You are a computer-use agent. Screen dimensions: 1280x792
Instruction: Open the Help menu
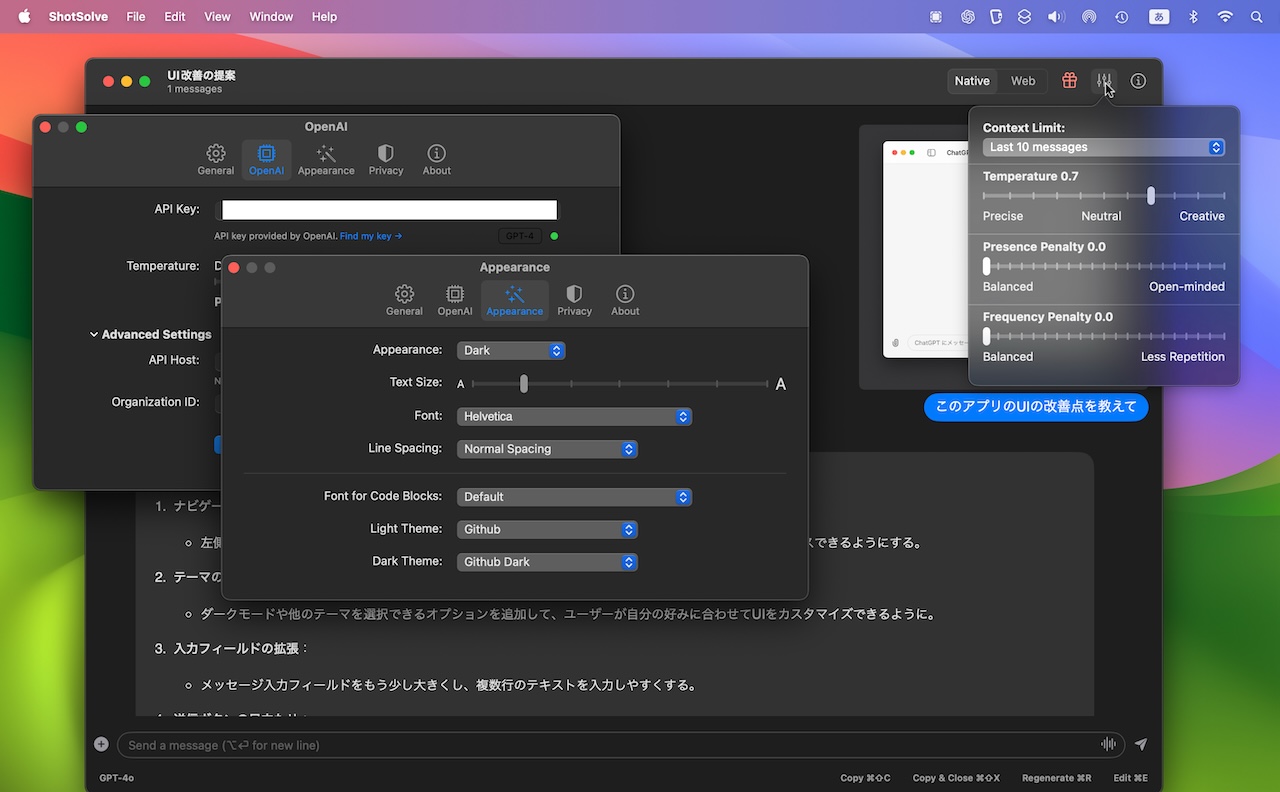click(324, 17)
